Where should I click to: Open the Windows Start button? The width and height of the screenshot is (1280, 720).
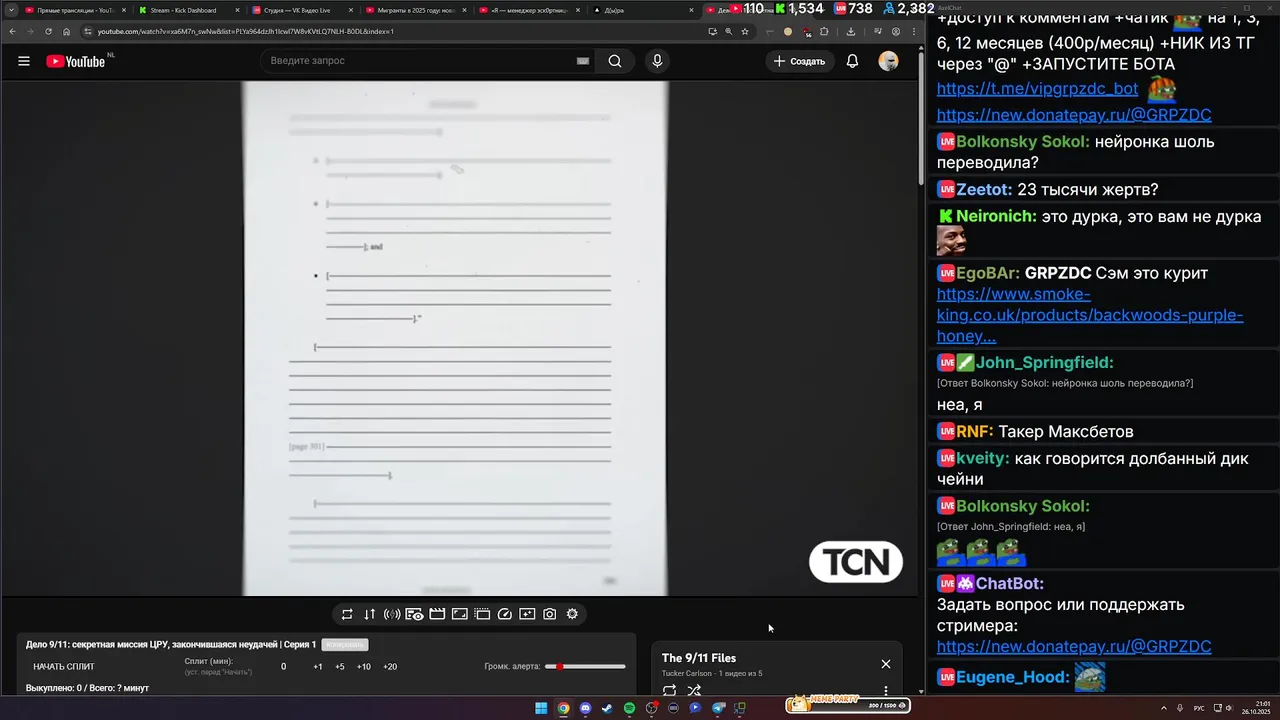coord(541,708)
